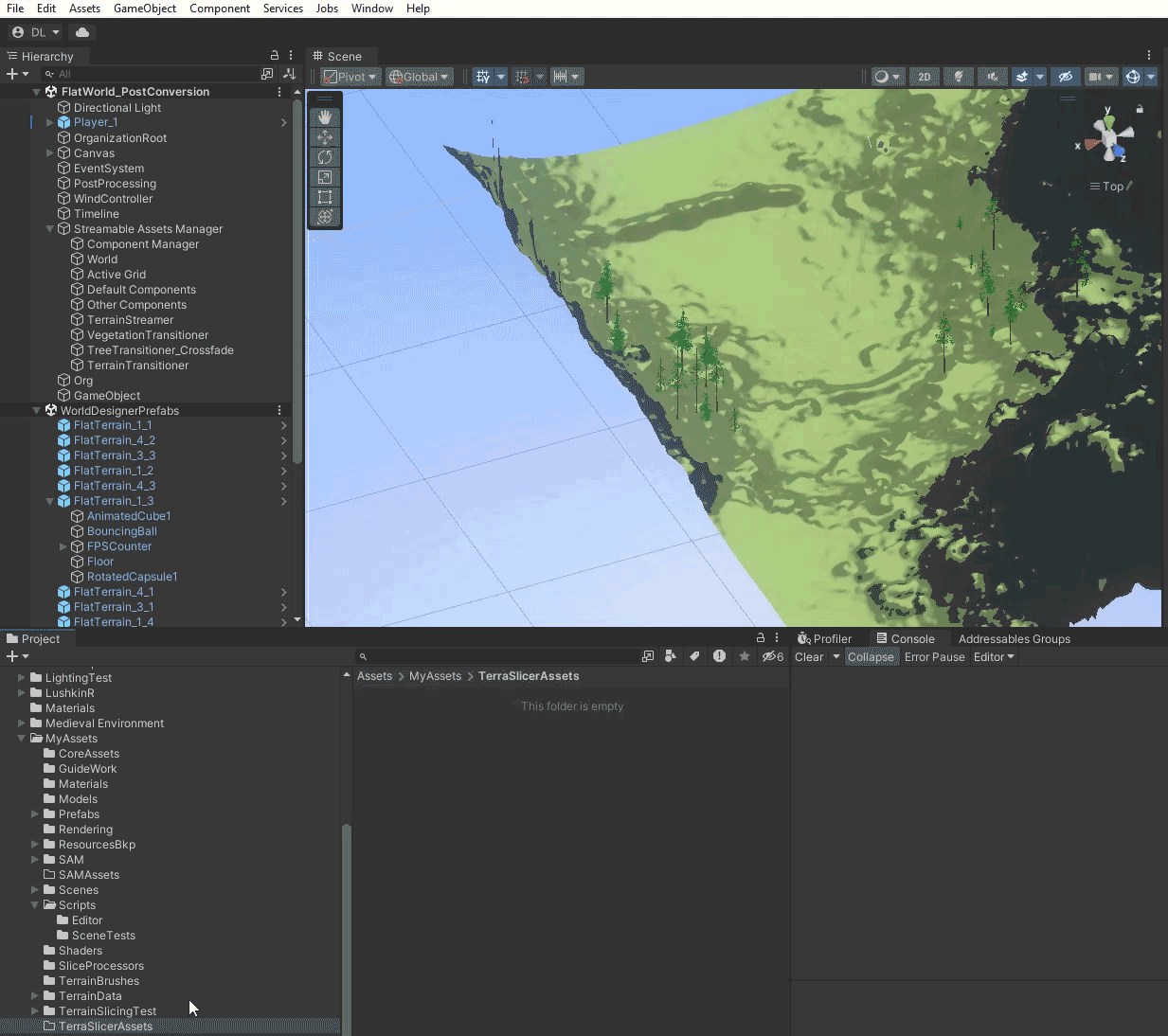Screen dimensions: 1168x1036
Task: Activate the Rotate tool
Action: click(325, 157)
